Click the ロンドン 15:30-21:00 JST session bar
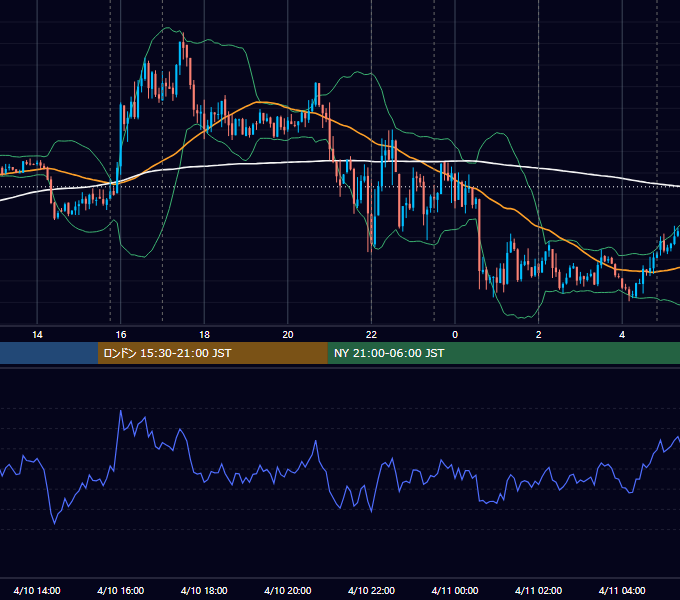 [x=212, y=353]
